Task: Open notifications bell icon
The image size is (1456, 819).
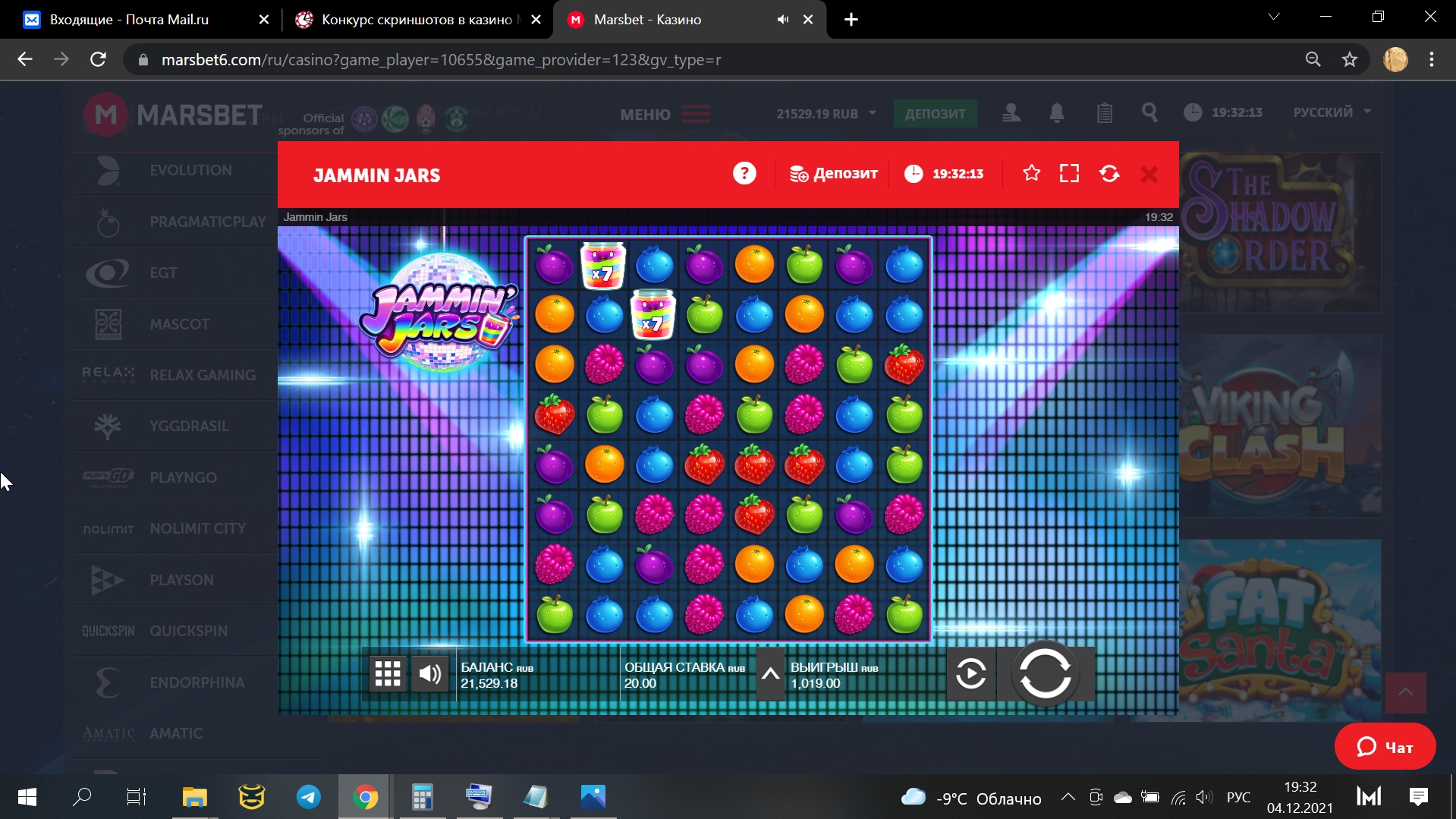Action: pos(1056,113)
